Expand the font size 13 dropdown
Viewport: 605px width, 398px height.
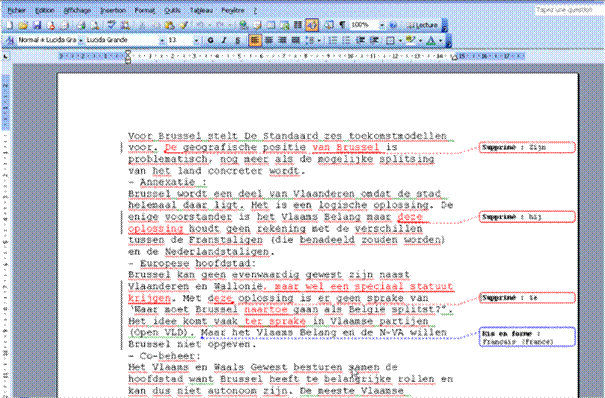tap(196, 40)
